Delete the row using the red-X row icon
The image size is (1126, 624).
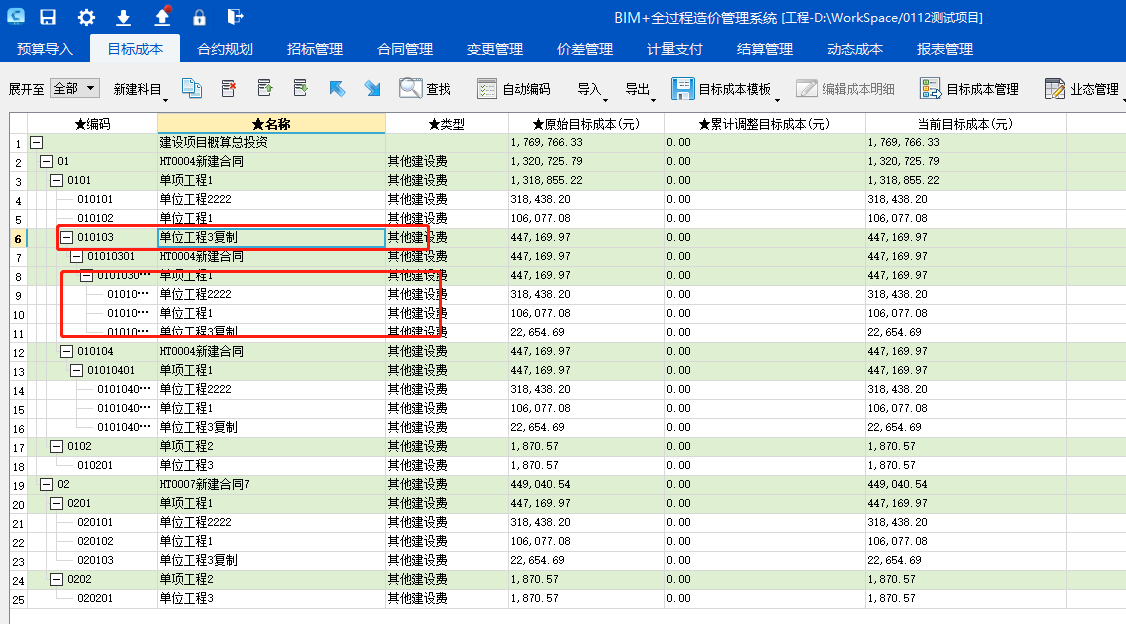229,88
